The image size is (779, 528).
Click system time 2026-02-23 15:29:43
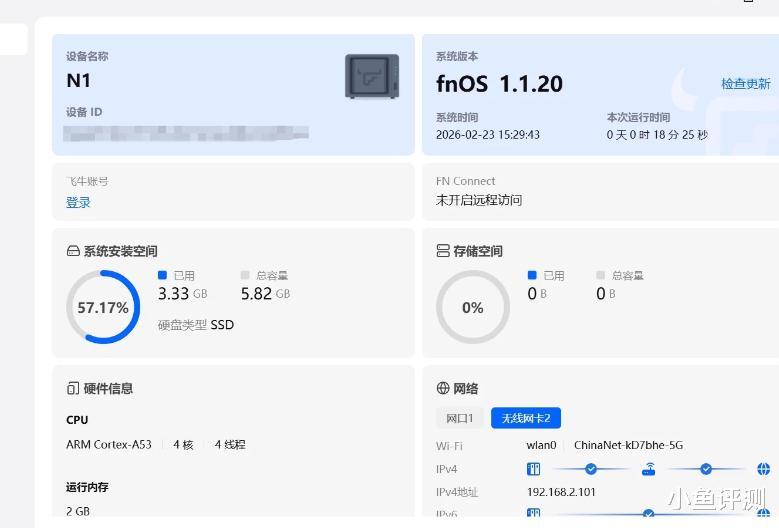click(488, 135)
